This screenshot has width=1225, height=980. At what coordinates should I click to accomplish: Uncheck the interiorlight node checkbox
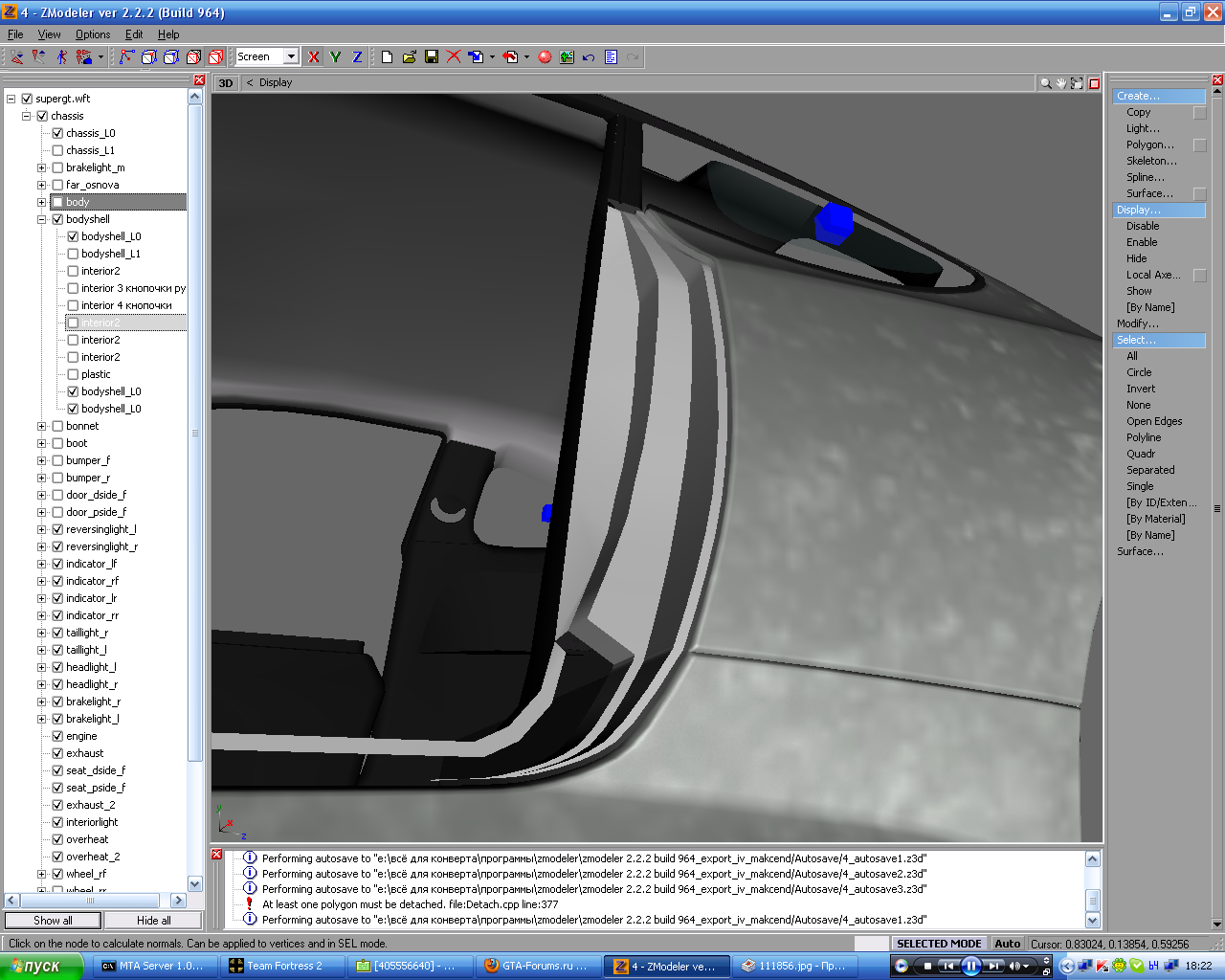(57, 822)
